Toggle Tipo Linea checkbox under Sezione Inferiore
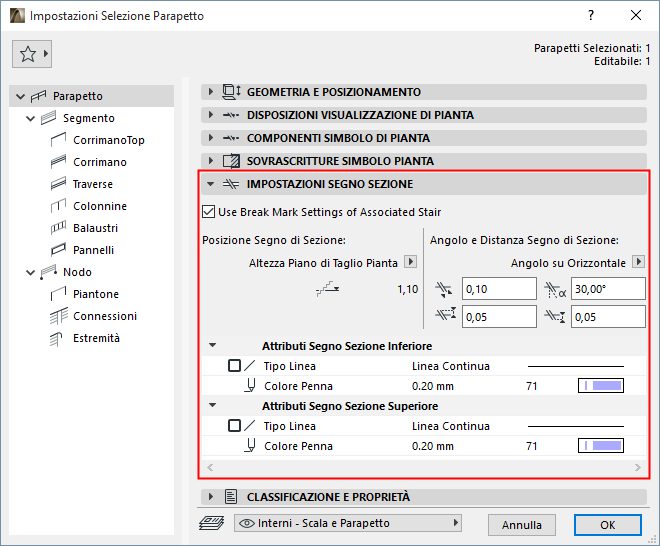660x546 pixels. point(235,366)
